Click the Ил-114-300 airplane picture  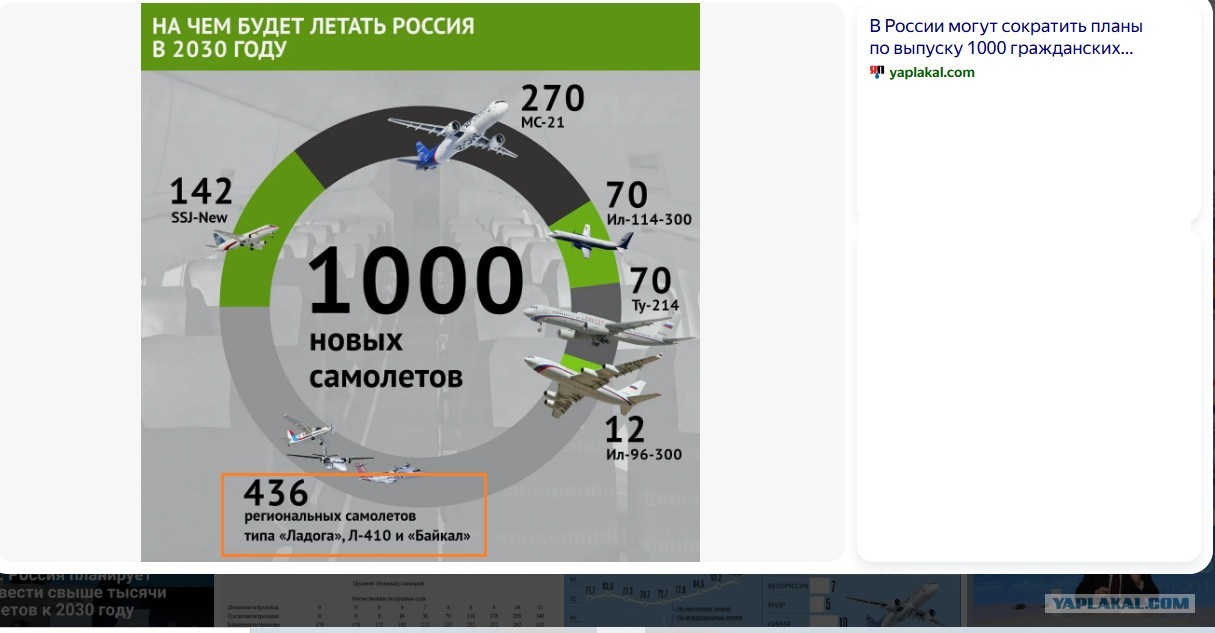coord(591,239)
